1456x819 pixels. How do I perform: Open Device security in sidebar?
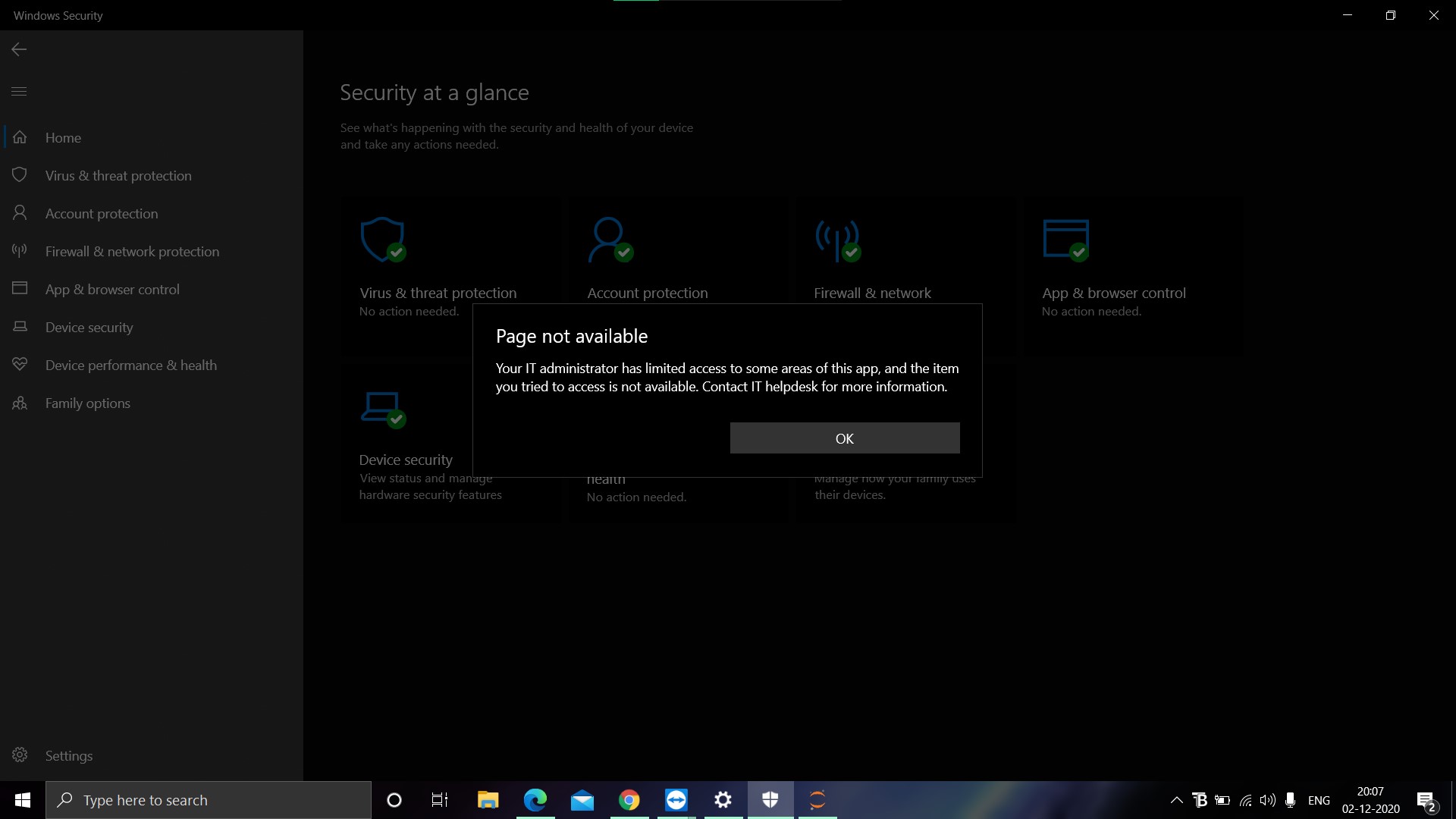[x=152, y=327]
